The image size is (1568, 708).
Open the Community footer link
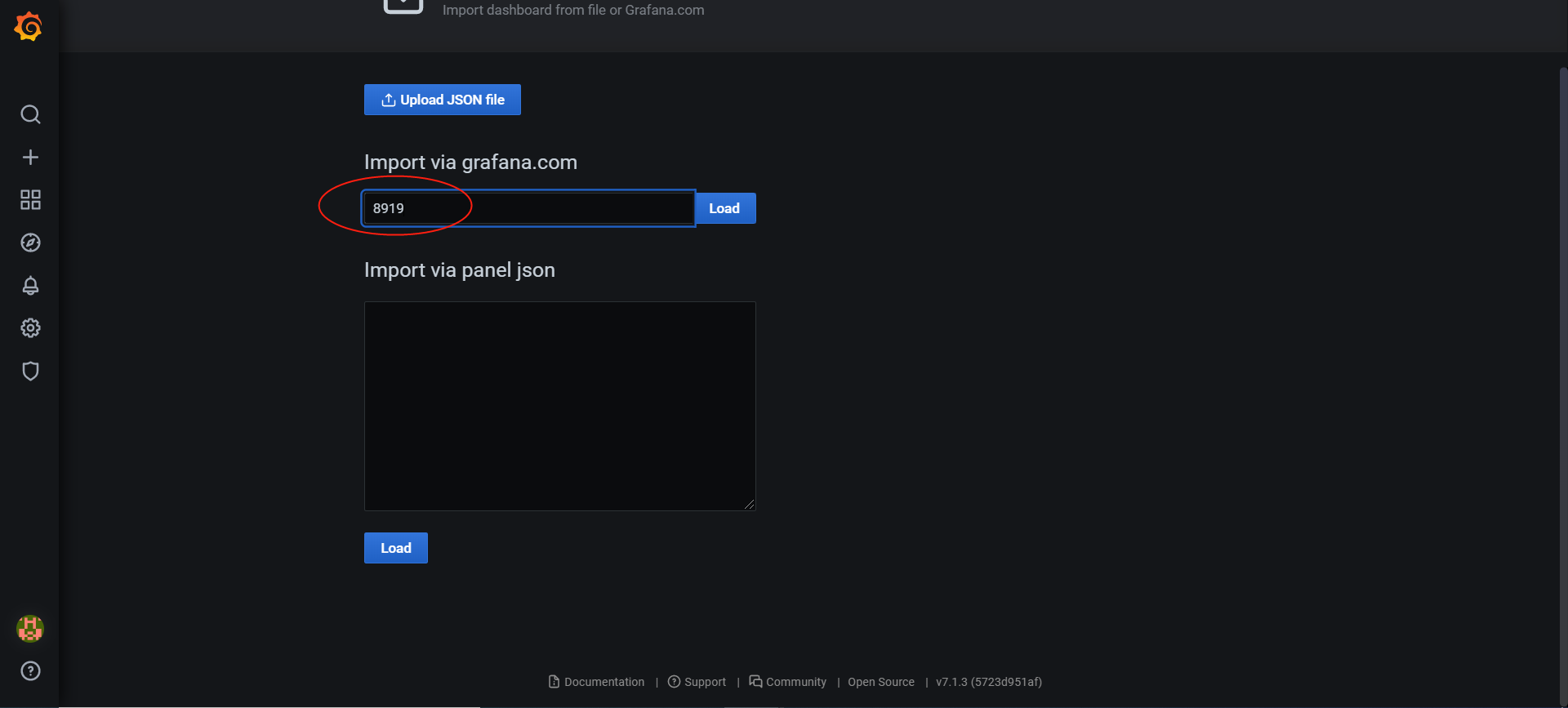(788, 682)
